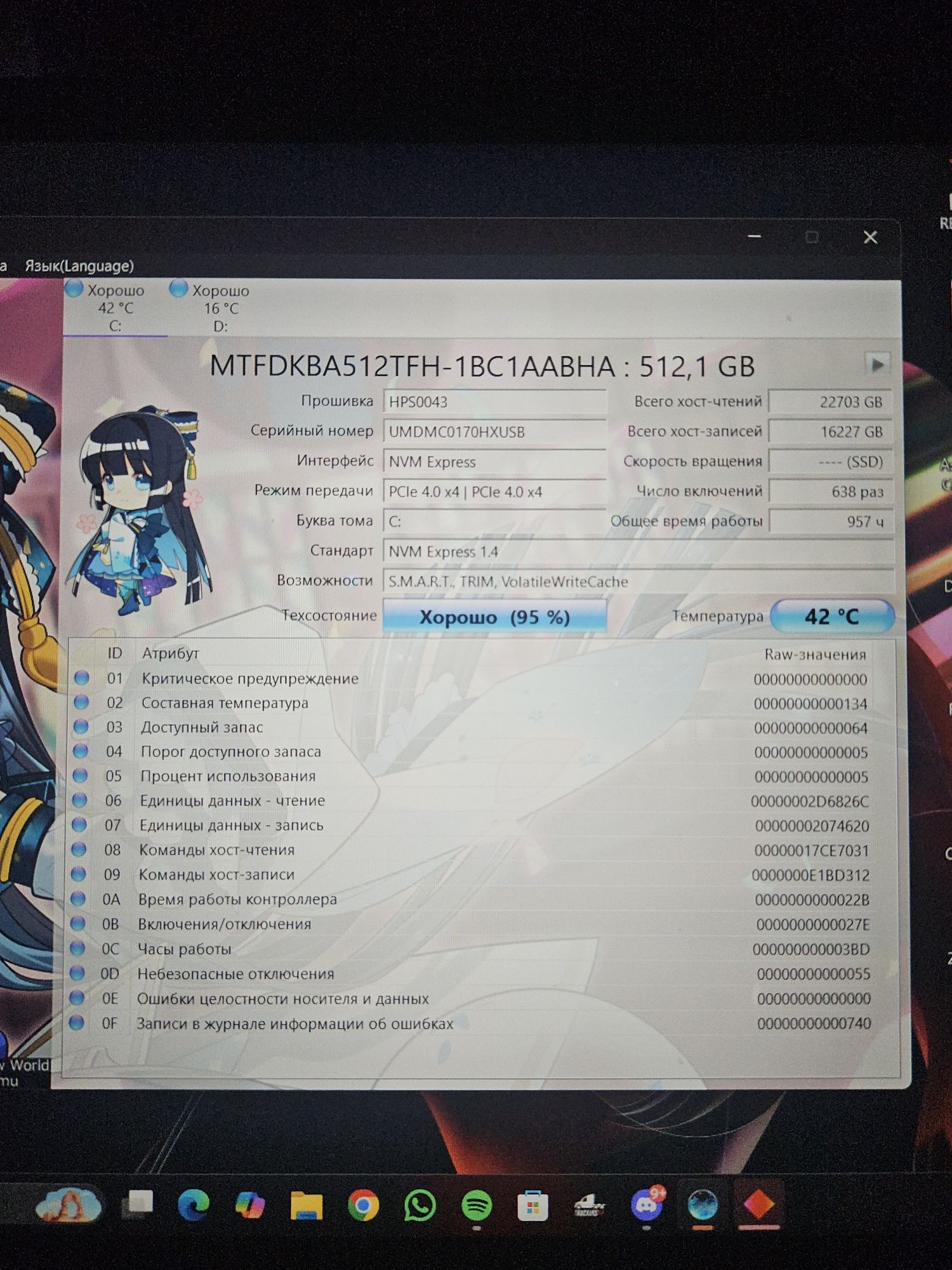
Task: Select row 0E Ошибки целостности носителя и данных
Action: tap(482, 999)
